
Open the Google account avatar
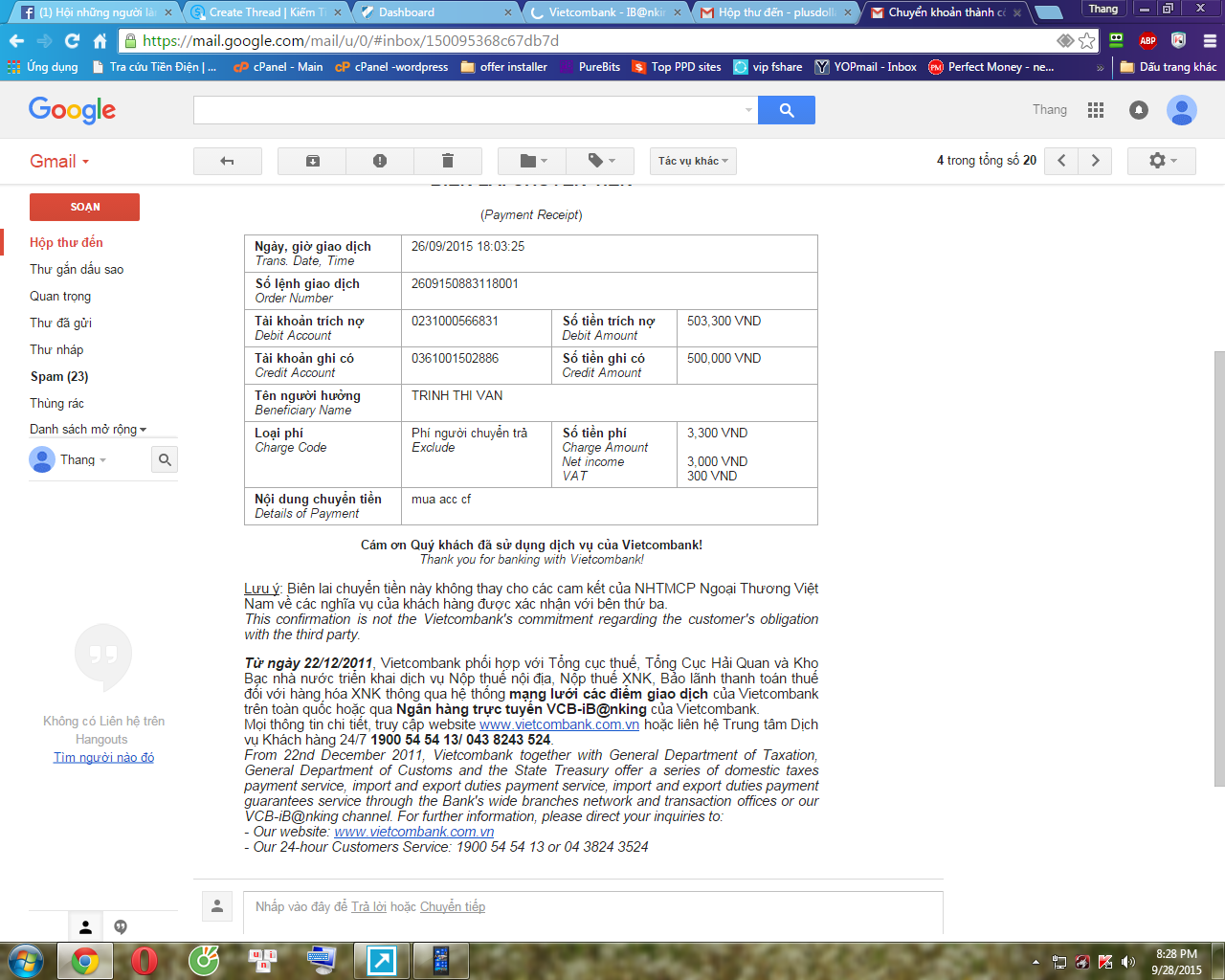1182,110
